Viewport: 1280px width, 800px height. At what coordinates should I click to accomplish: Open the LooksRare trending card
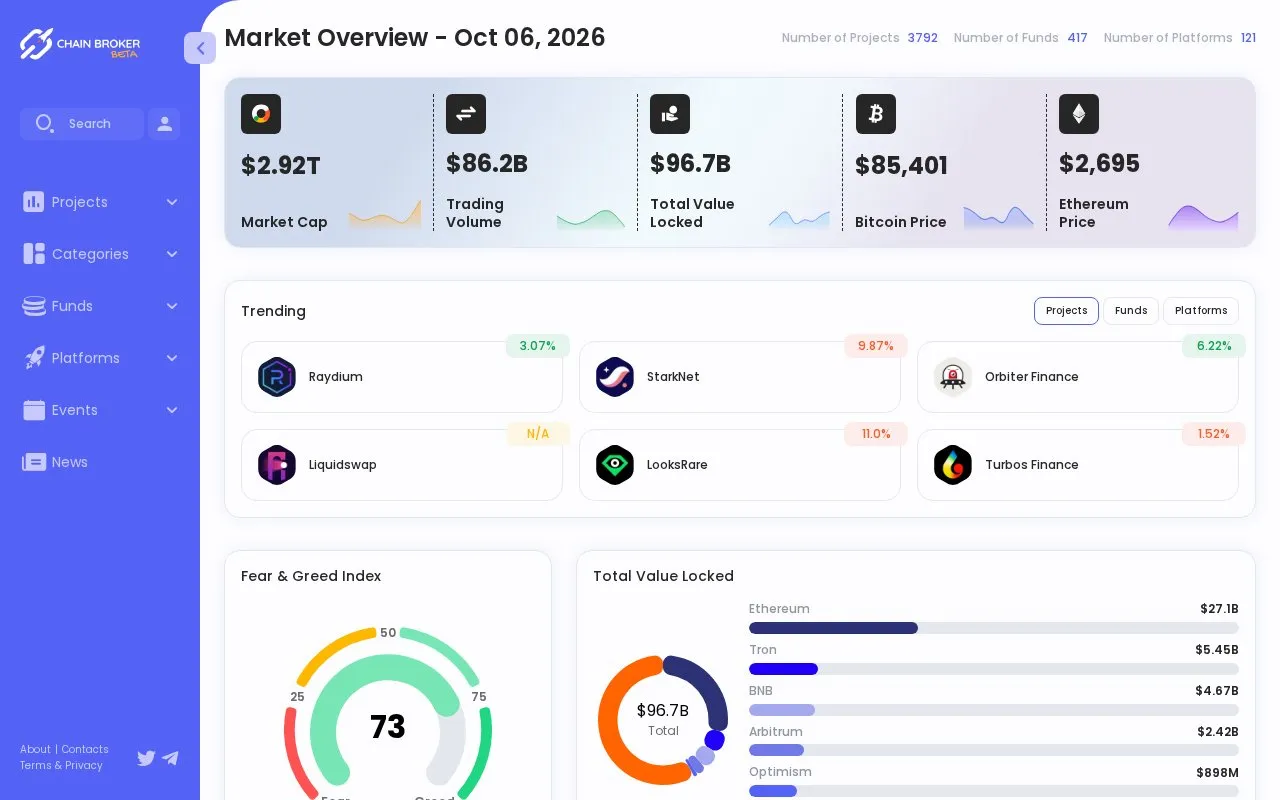pyautogui.click(x=740, y=465)
